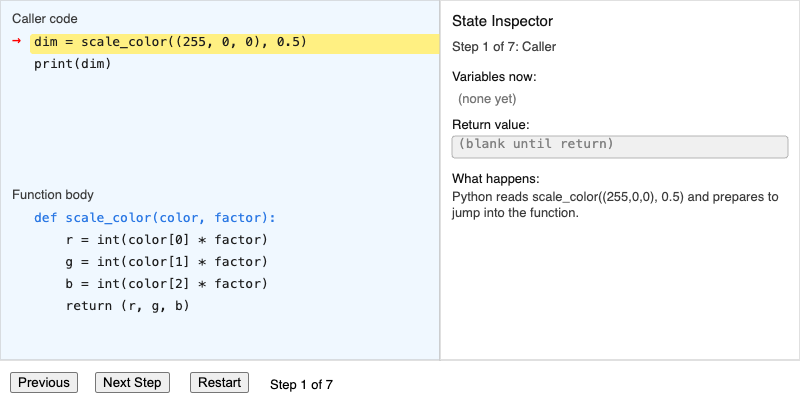Click the Previous button
This screenshot has width=800, height=410.
click(44, 382)
